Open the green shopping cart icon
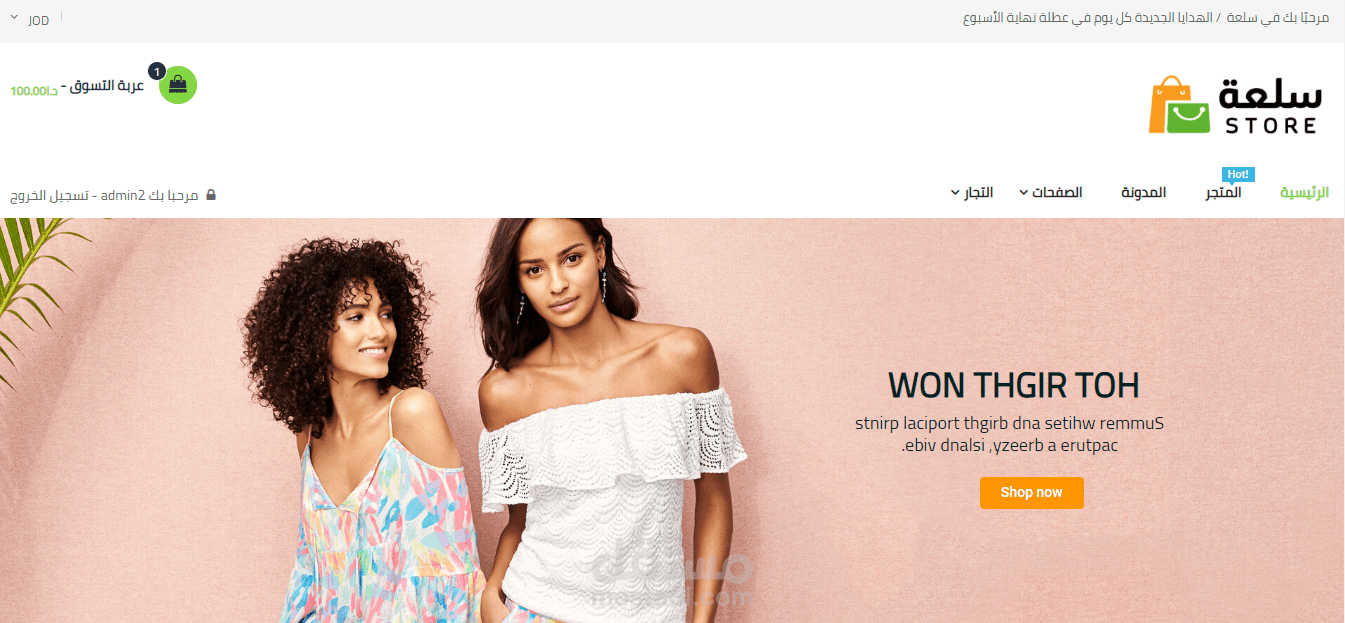The height and width of the screenshot is (623, 1345). coord(178,85)
